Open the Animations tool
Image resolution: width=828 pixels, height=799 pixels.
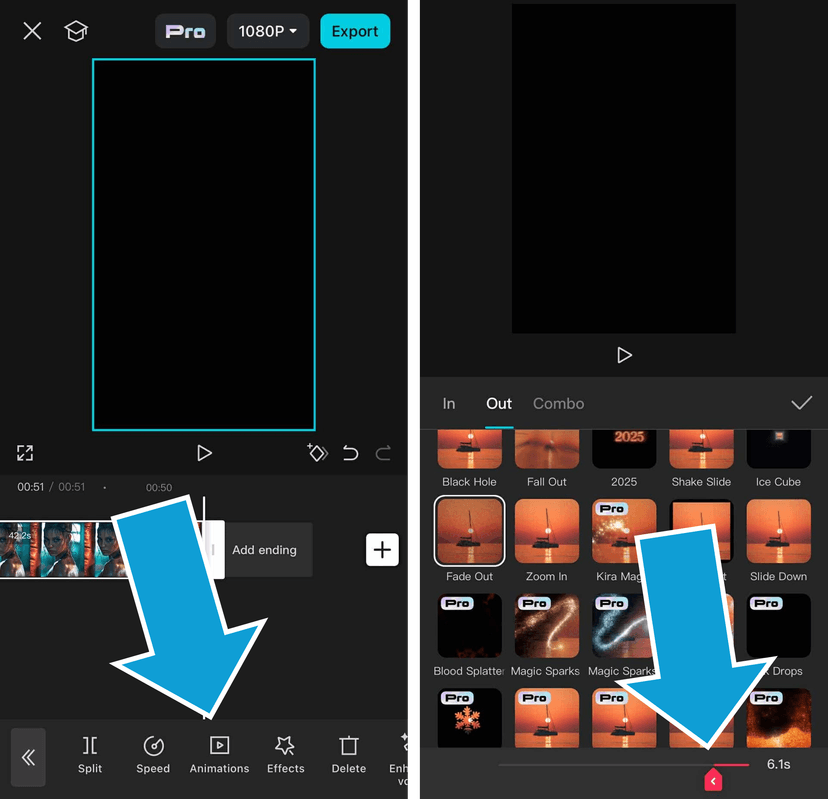[219, 754]
